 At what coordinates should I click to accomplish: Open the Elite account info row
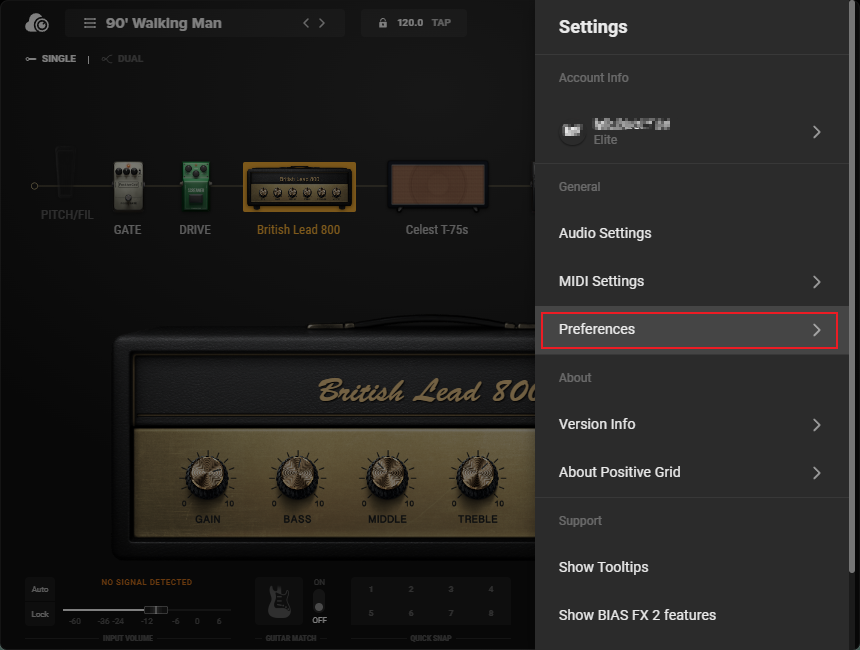[x=692, y=132]
